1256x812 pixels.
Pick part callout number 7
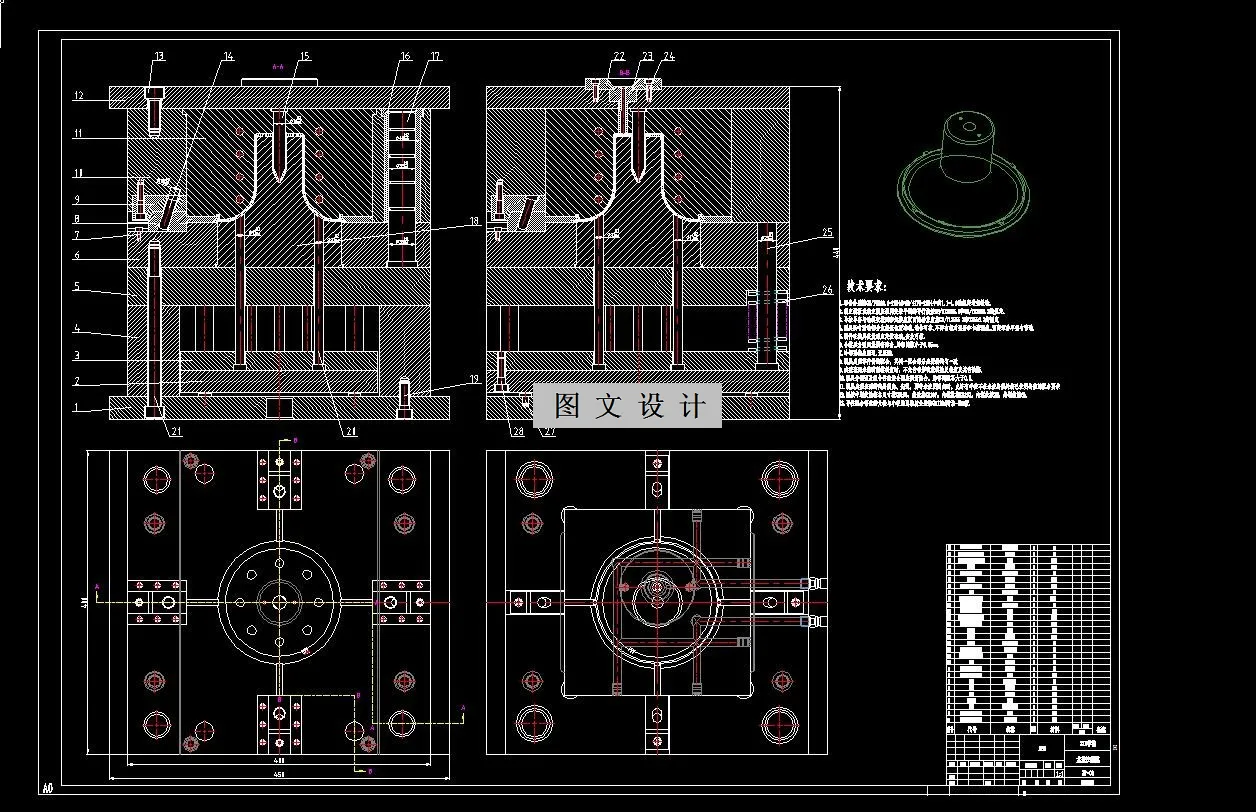click(x=75, y=236)
